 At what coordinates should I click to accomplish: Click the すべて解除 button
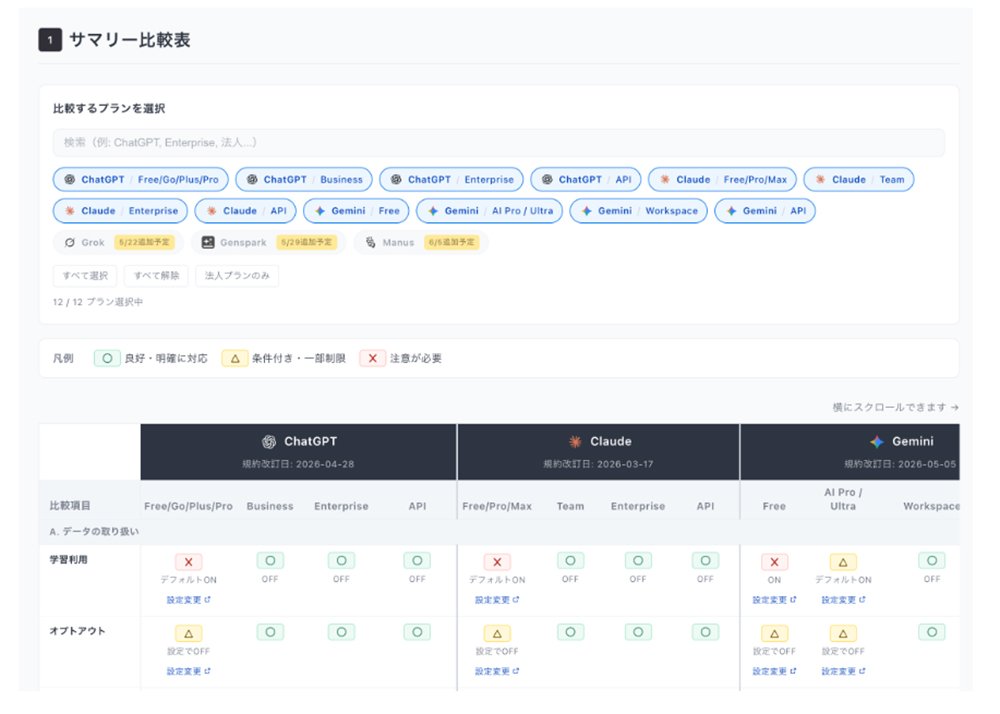156,276
